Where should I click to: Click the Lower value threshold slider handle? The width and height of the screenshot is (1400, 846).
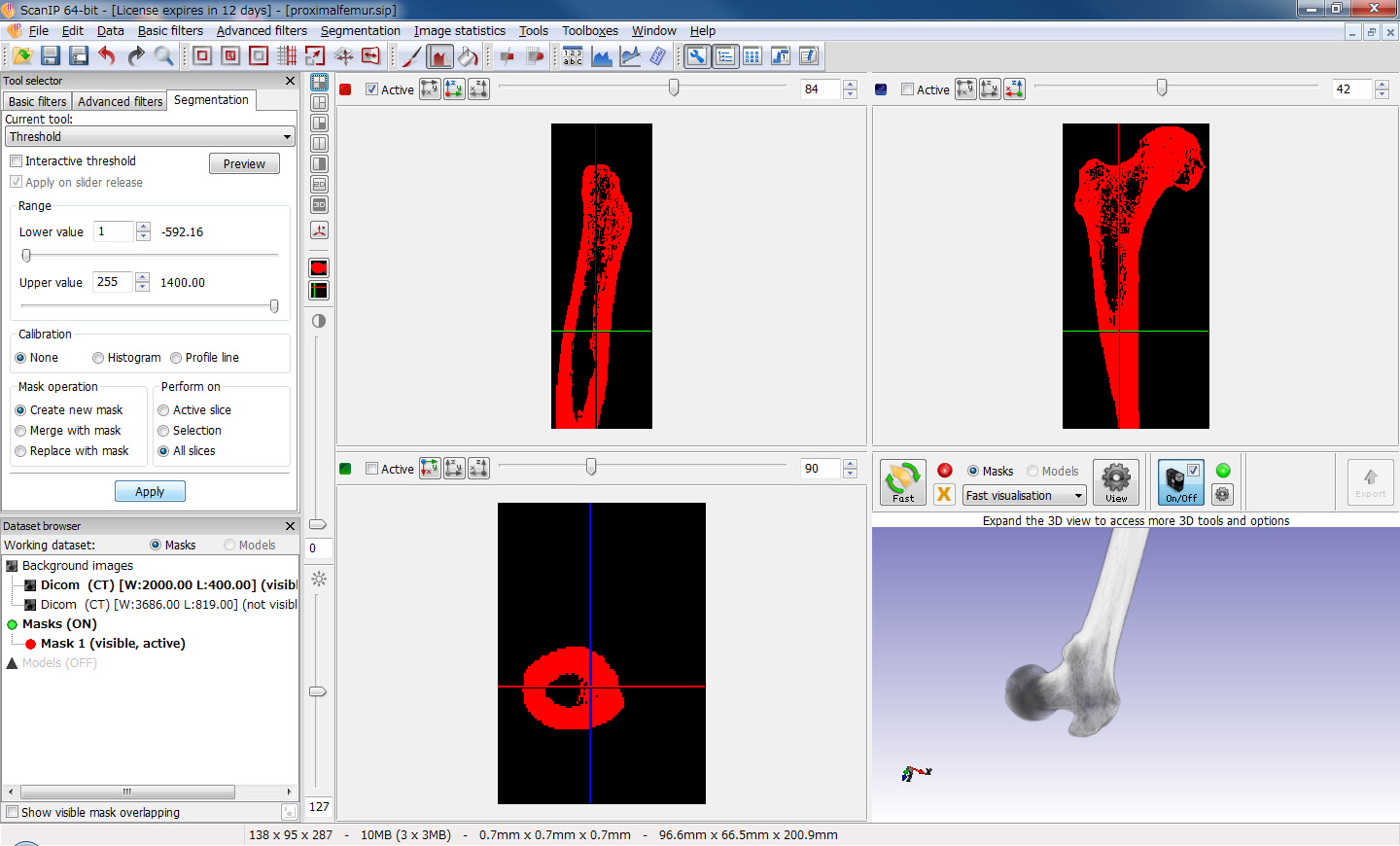pos(27,256)
